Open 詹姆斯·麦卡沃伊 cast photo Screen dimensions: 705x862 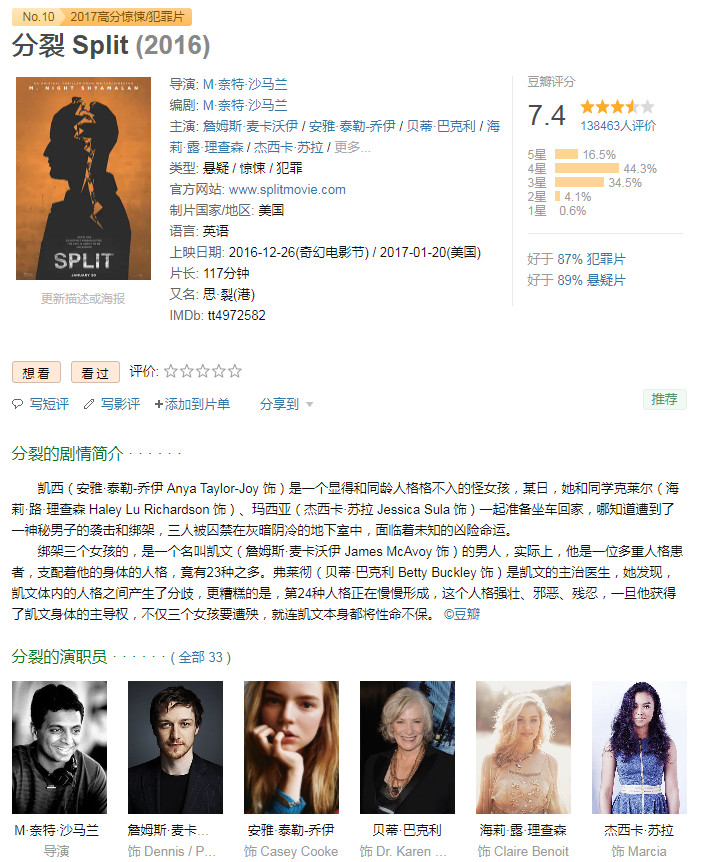[175, 747]
